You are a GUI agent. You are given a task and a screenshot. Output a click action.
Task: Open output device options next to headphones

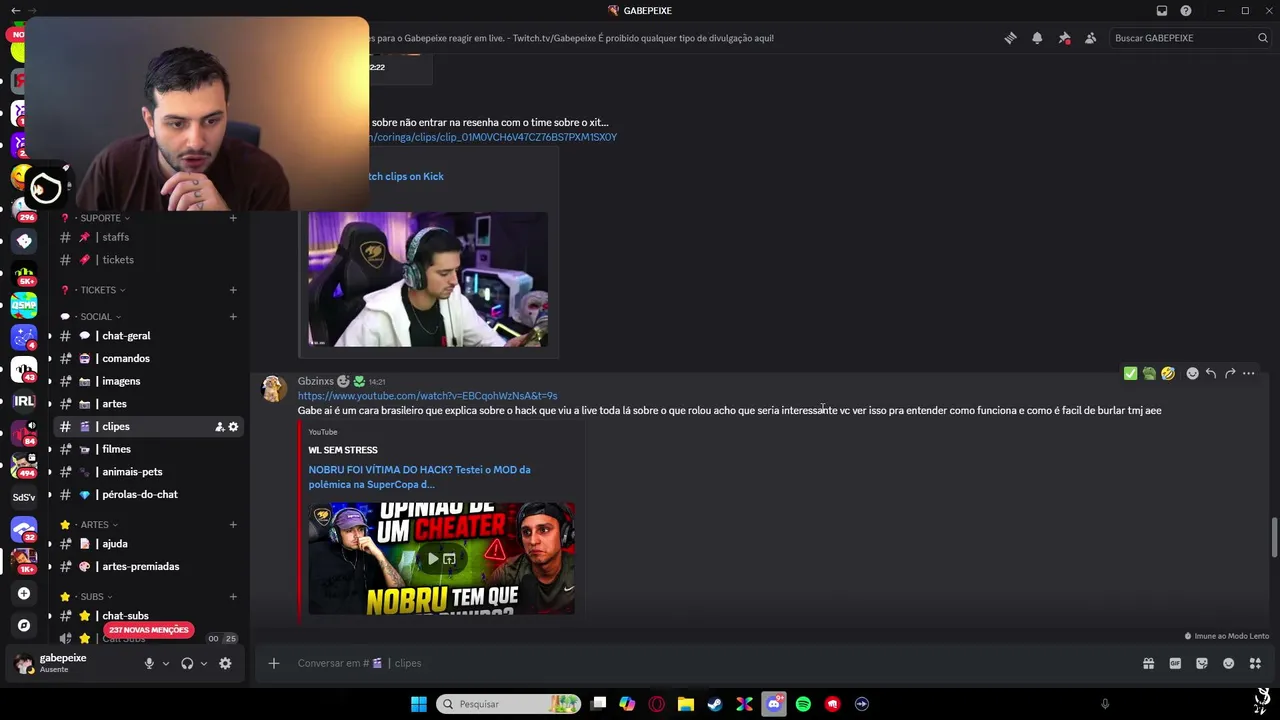(204, 663)
